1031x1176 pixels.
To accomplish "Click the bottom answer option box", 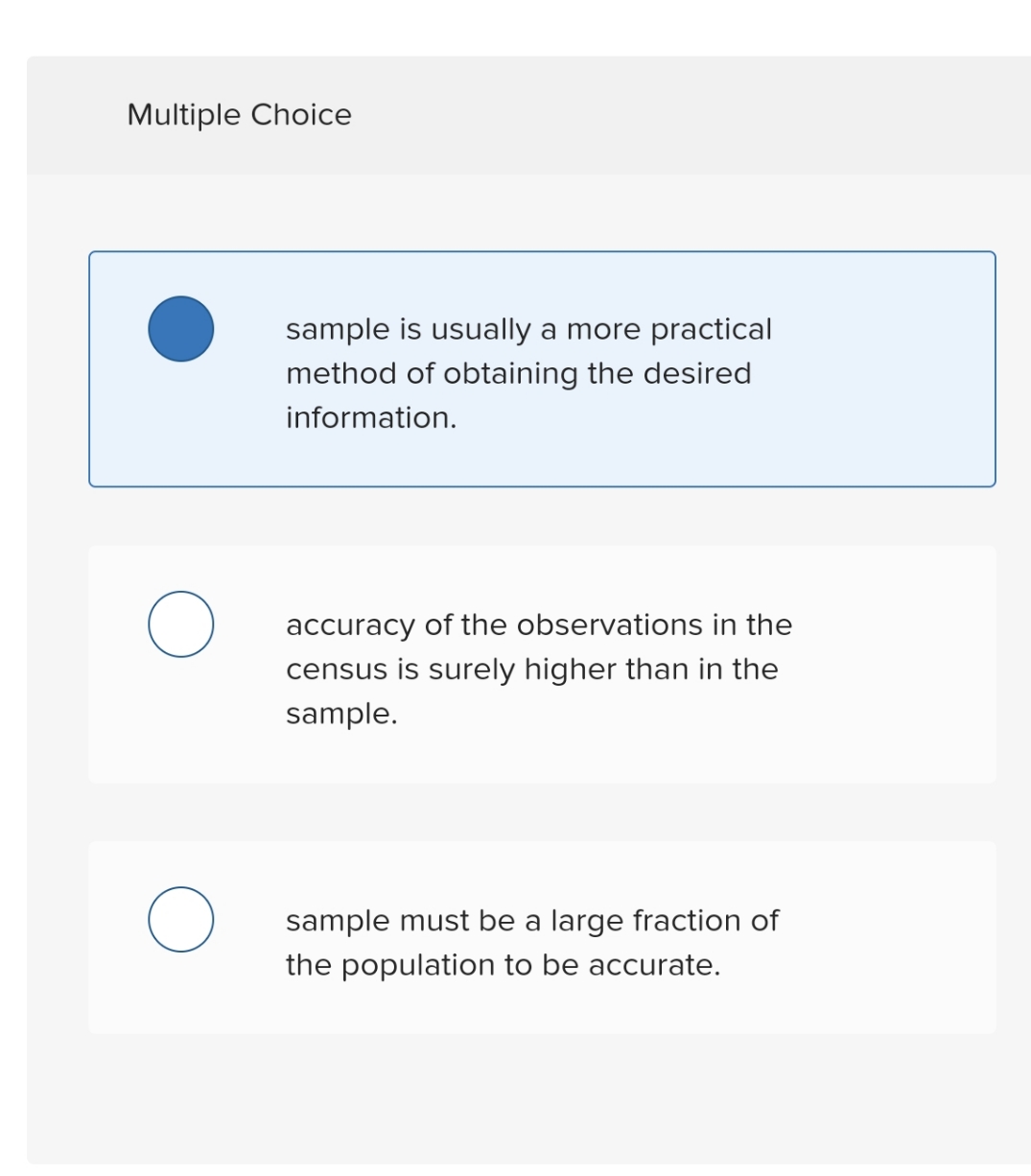I will click(543, 935).
